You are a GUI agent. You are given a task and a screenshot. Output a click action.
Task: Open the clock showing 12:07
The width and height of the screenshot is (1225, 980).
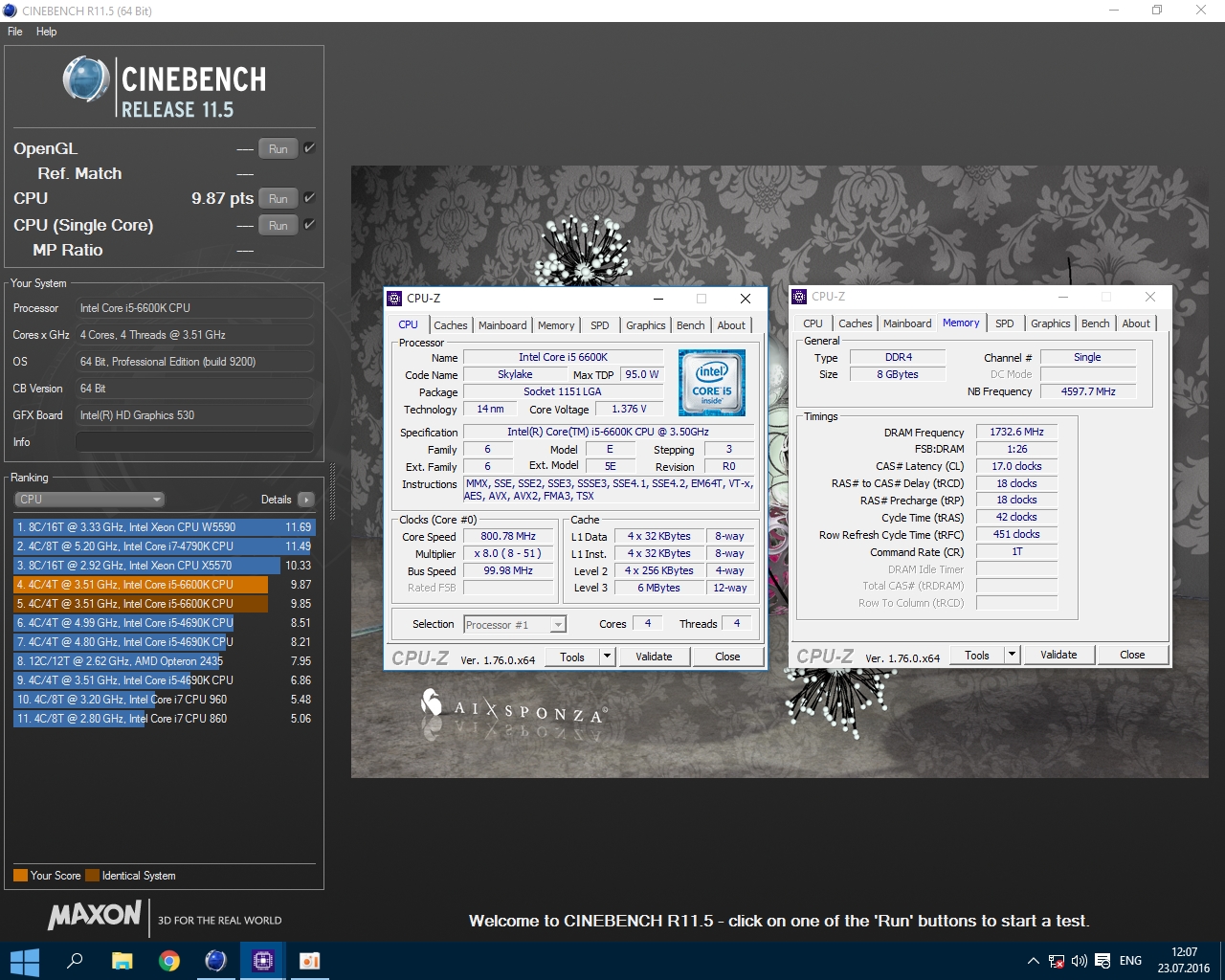tap(1184, 961)
